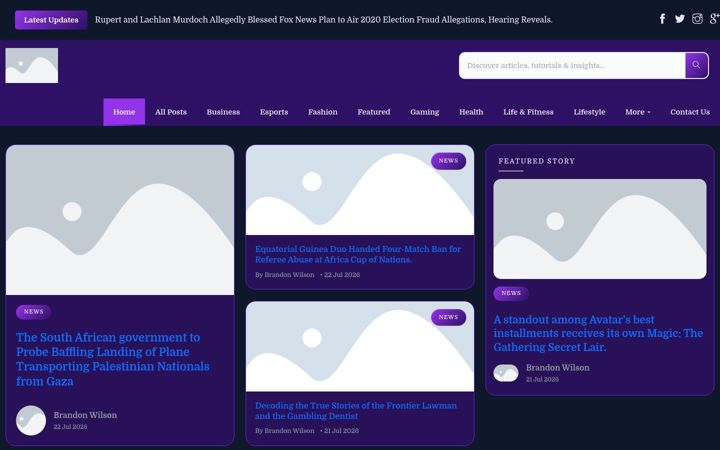720x450 pixels.
Task: Click NEWS tag in Featured Story card
Action: point(511,293)
